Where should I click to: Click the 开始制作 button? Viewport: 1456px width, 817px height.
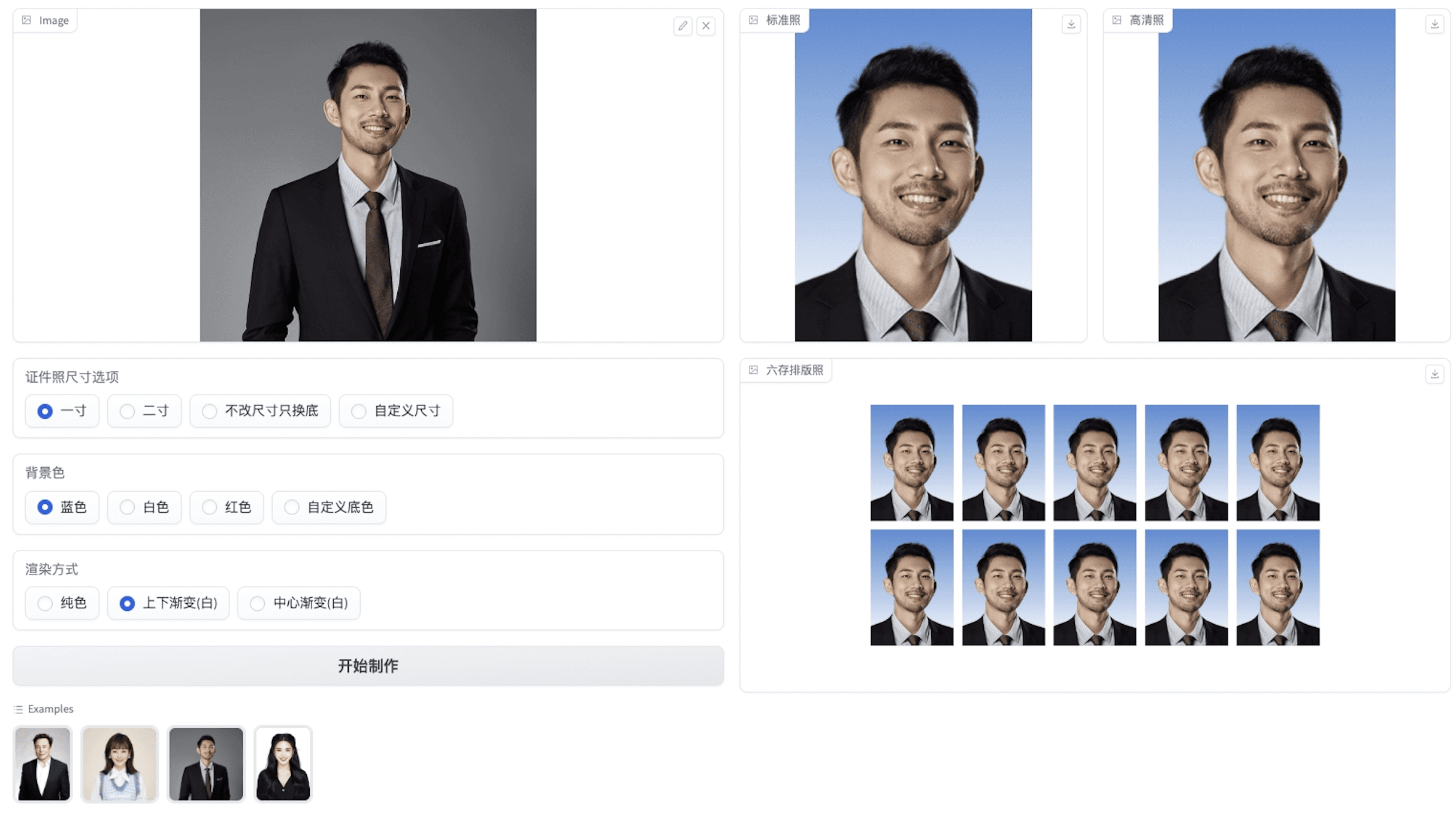(368, 666)
